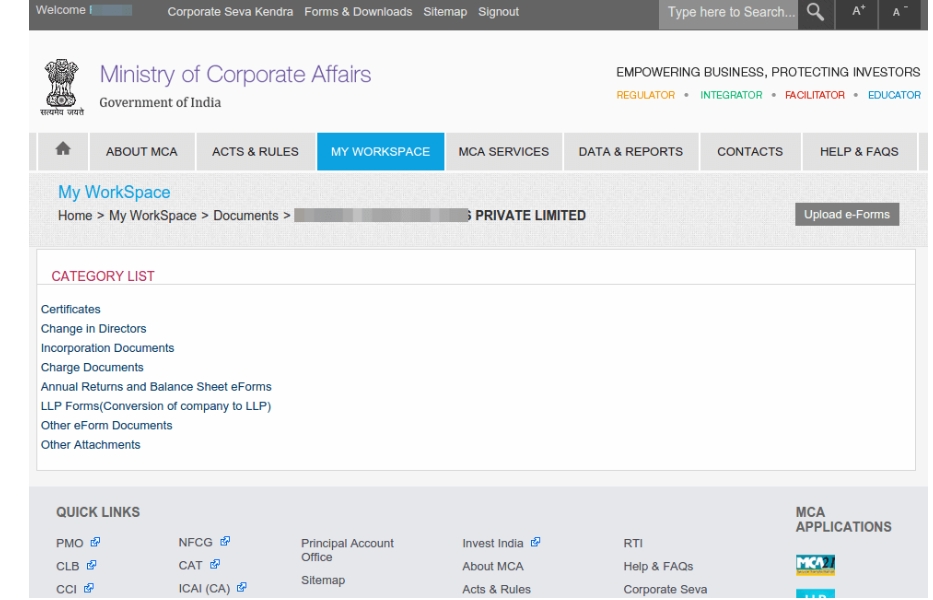Click the Signout link

pyautogui.click(x=499, y=12)
